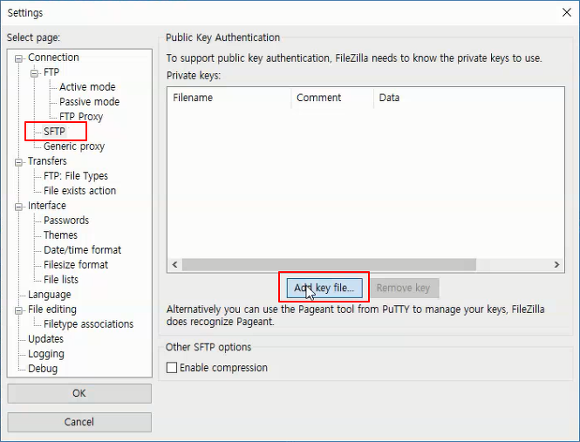Confirm settings with OK button
The height and width of the screenshot is (442, 580).
[x=79, y=393]
